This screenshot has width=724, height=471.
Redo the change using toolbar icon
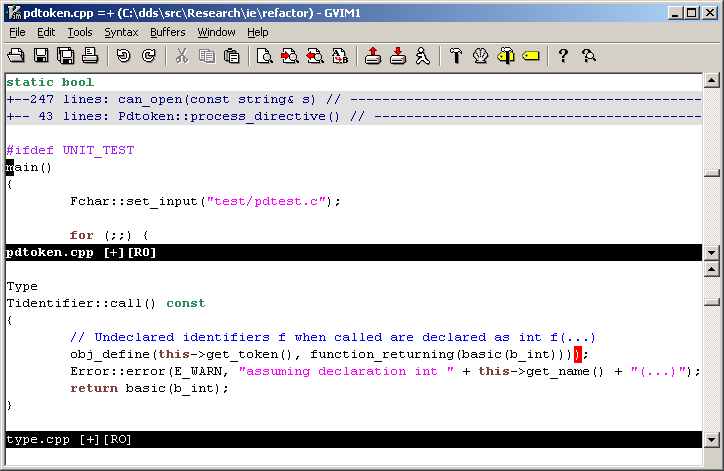coord(148,56)
